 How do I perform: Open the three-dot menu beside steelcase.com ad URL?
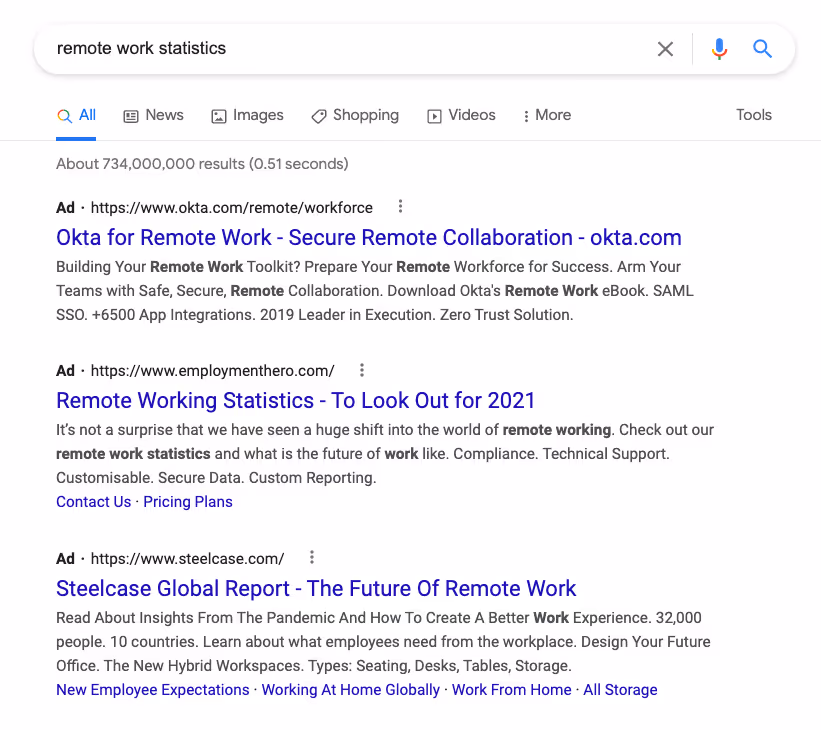(312, 558)
